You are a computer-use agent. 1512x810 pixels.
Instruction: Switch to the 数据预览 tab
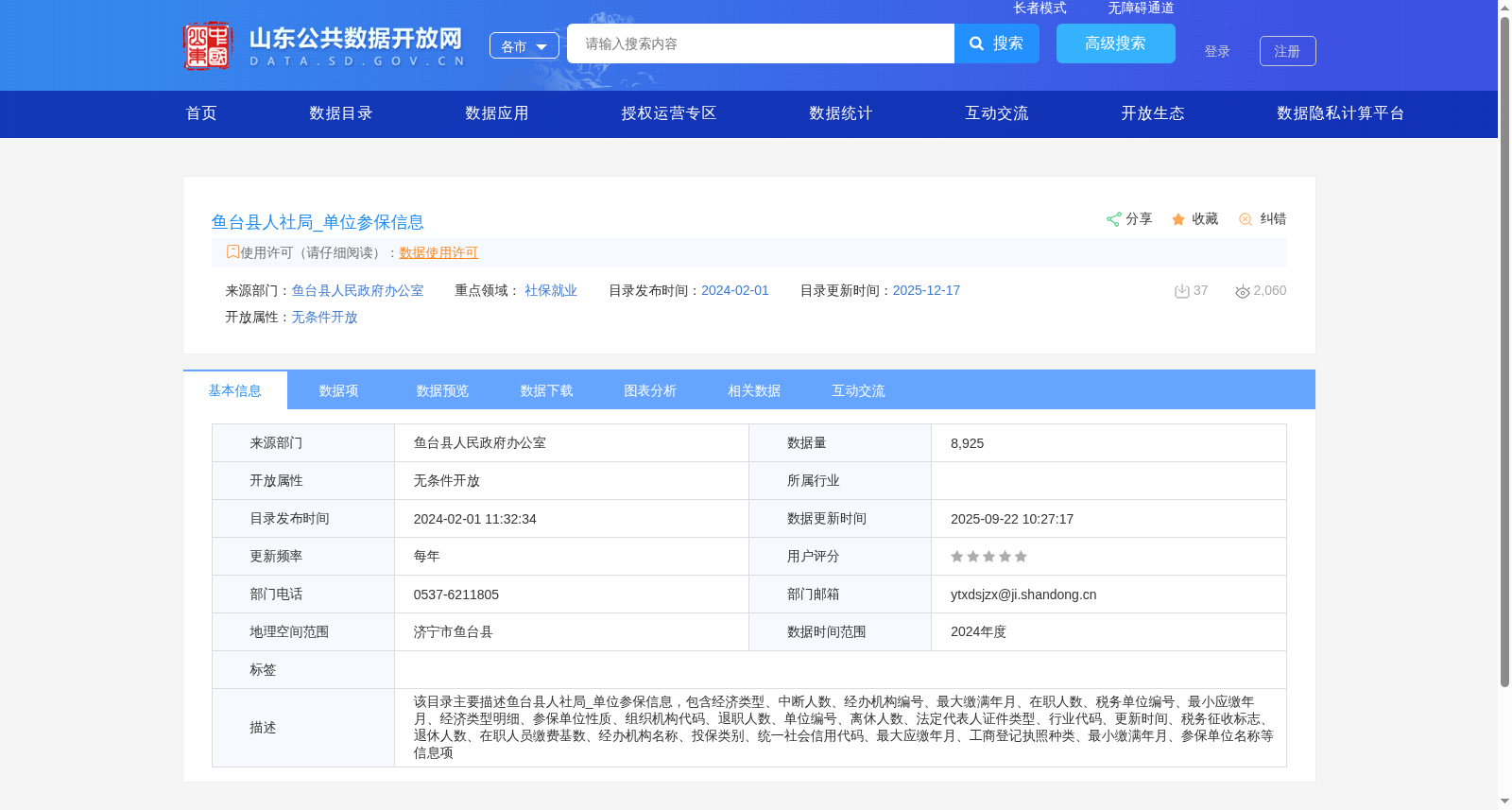pyautogui.click(x=443, y=390)
